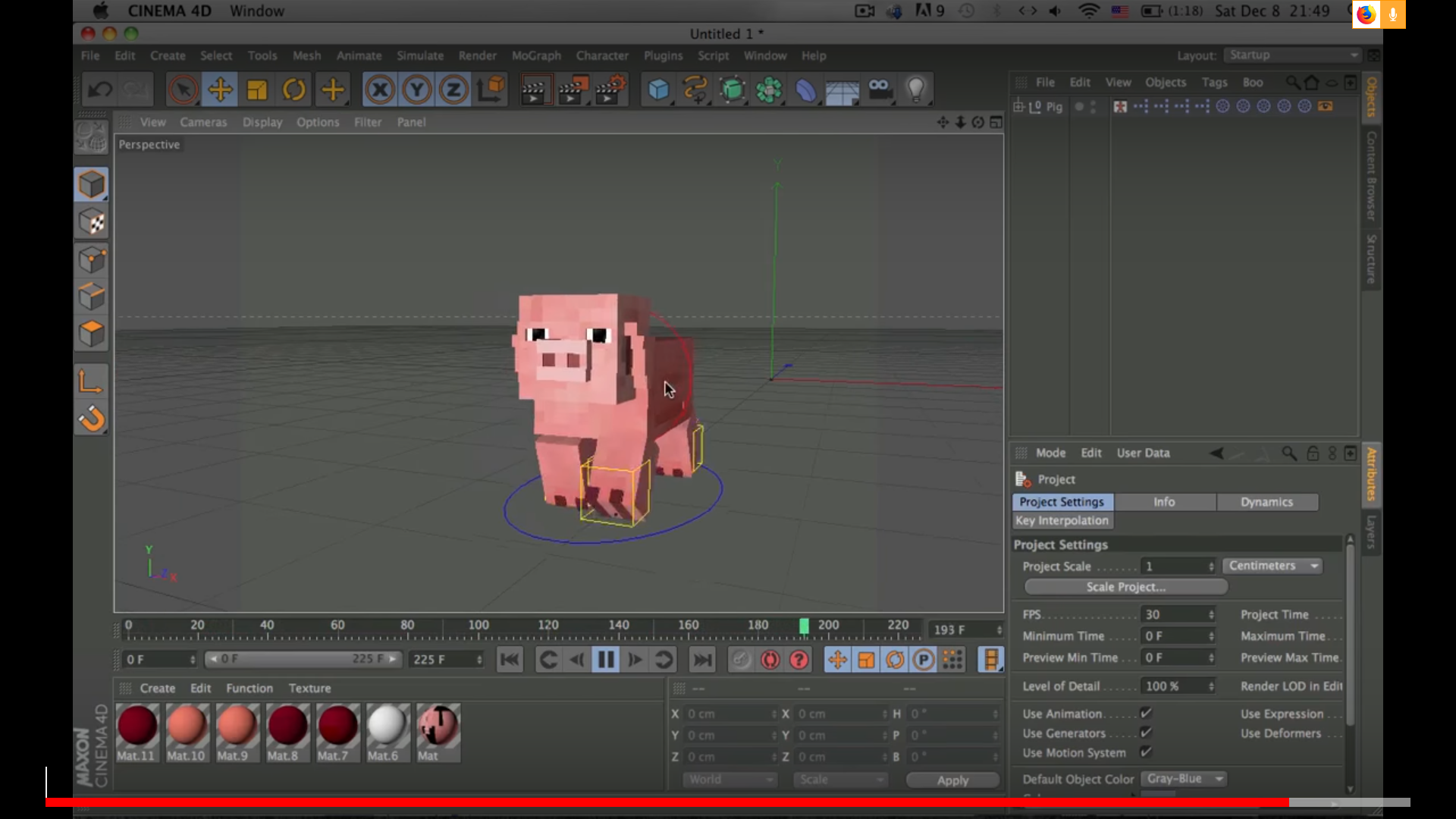Open the Scale coordinate mode dropdown
The width and height of the screenshot is (1456, 819).
[x=840, y=780]
